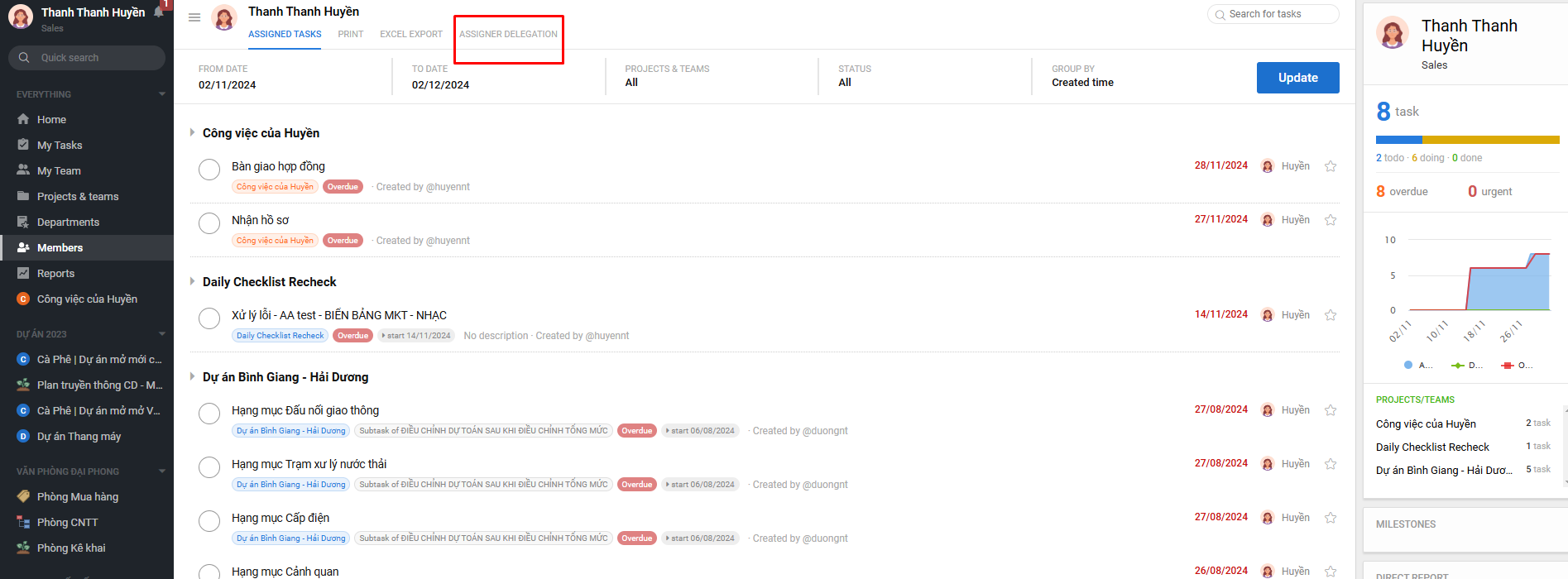Collapse the DỰ ÁN 2023 sidebar section
1568x579 pixels.
click(x=162, y=334)
